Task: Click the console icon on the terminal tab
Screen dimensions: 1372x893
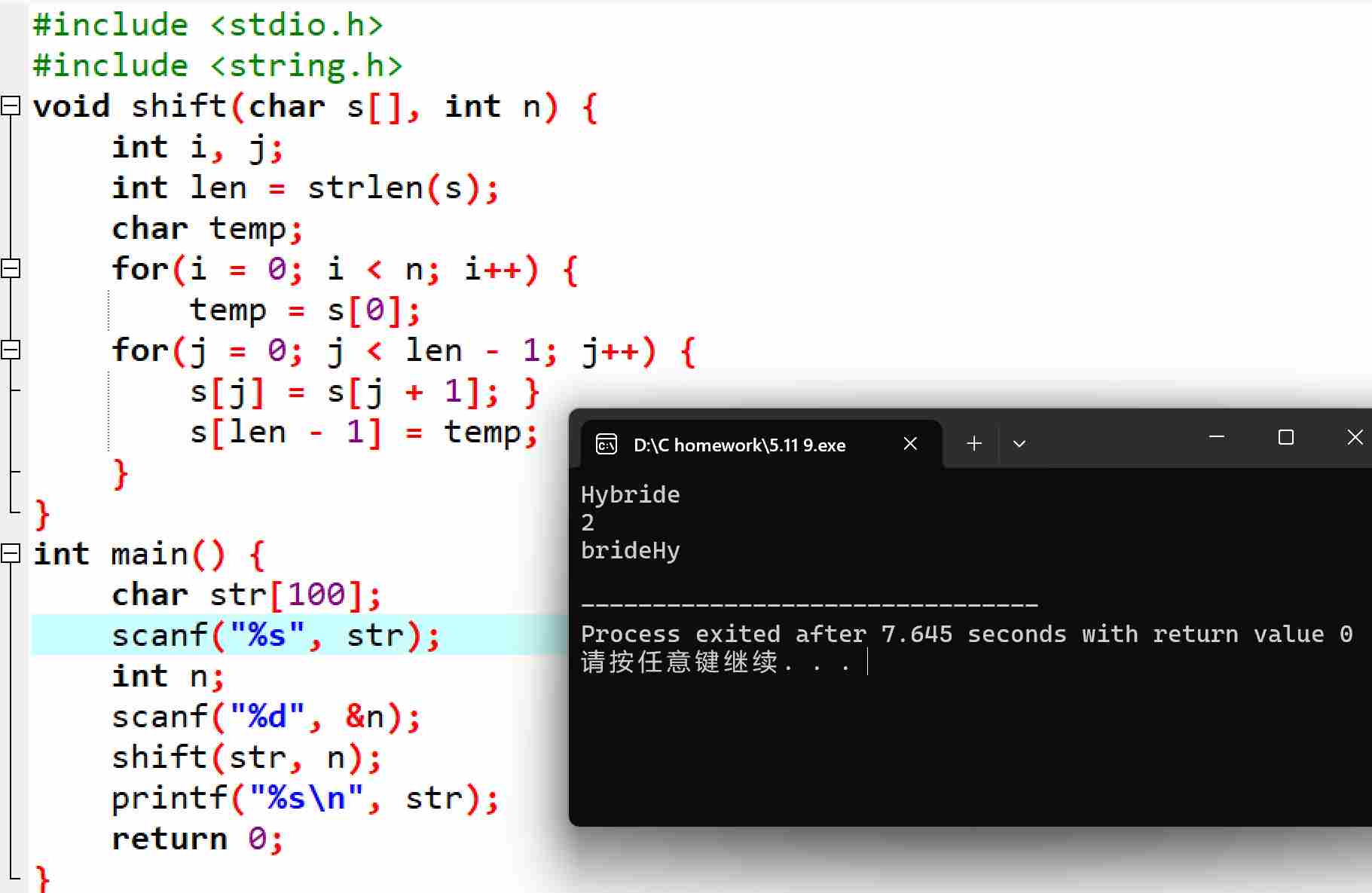Action: pyautogui.click(x=607, y=445)
